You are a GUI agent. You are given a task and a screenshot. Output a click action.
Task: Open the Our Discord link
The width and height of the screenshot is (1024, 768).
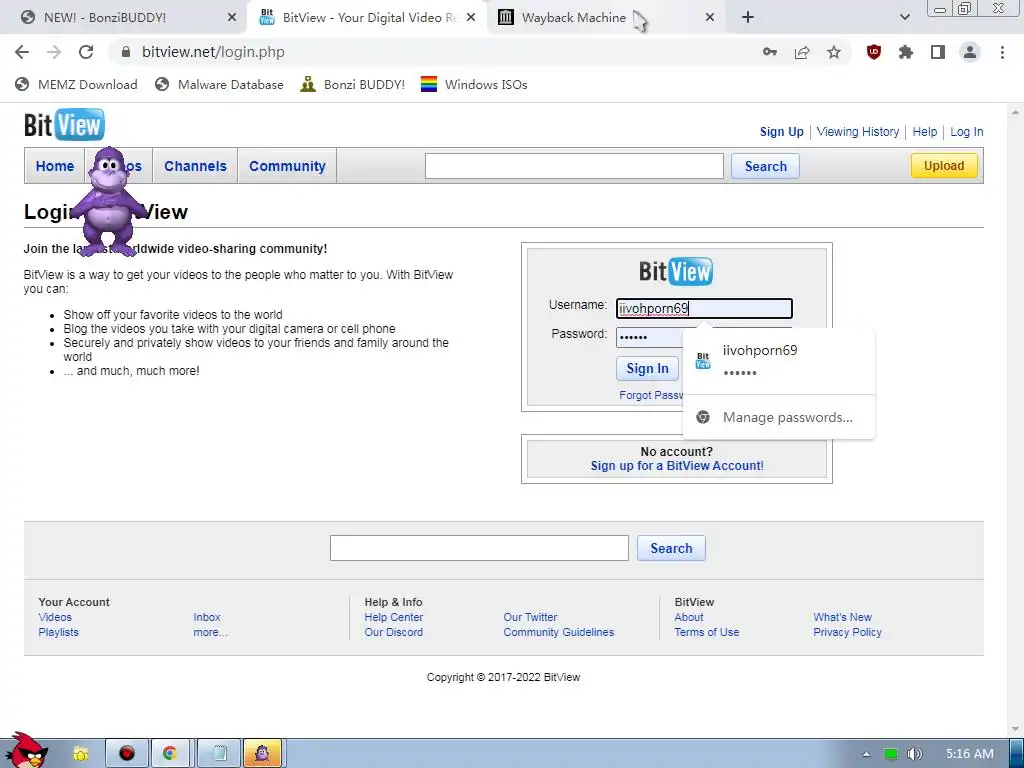394,632
